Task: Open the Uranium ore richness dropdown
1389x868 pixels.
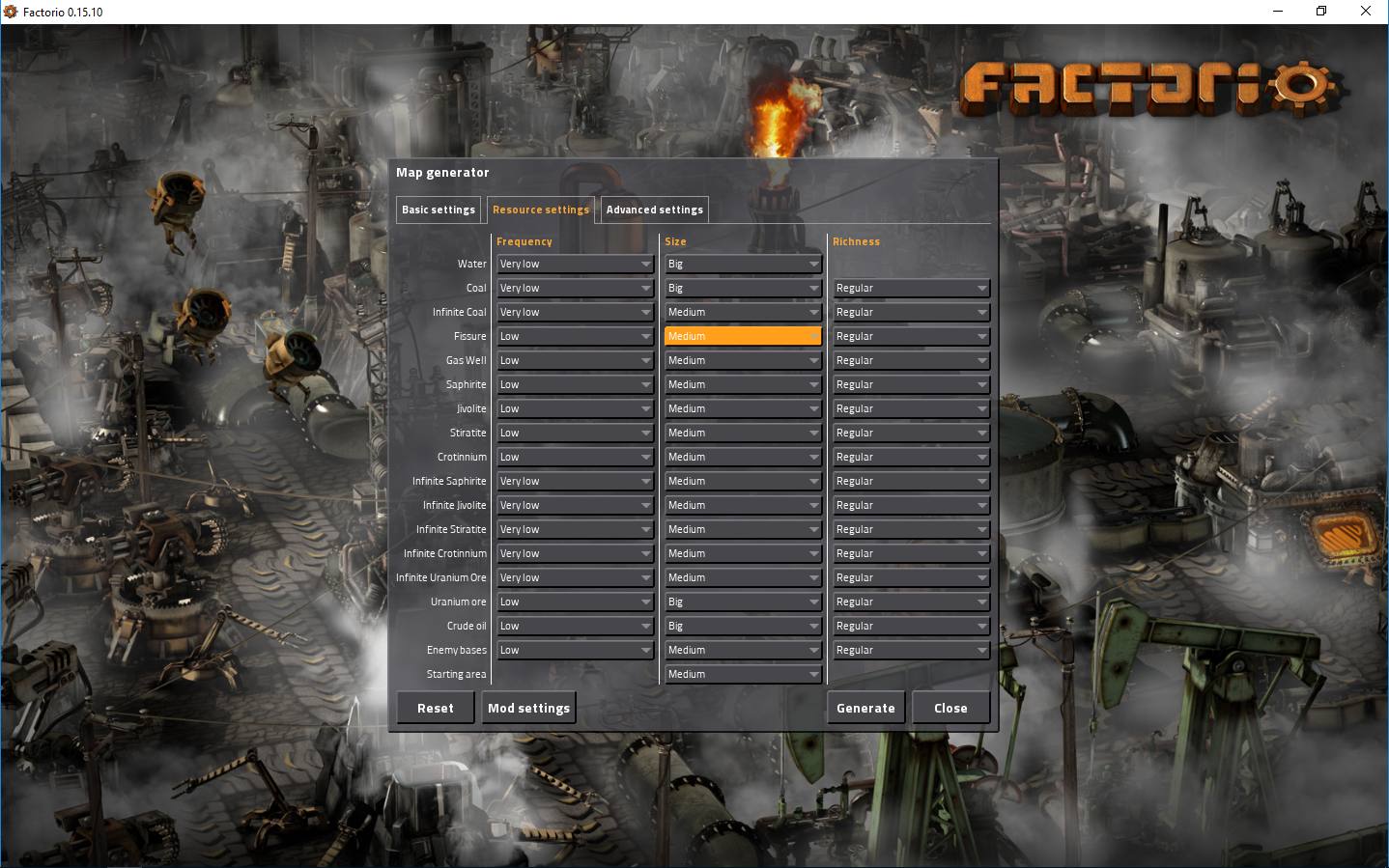Action: [x=912, y=602]
